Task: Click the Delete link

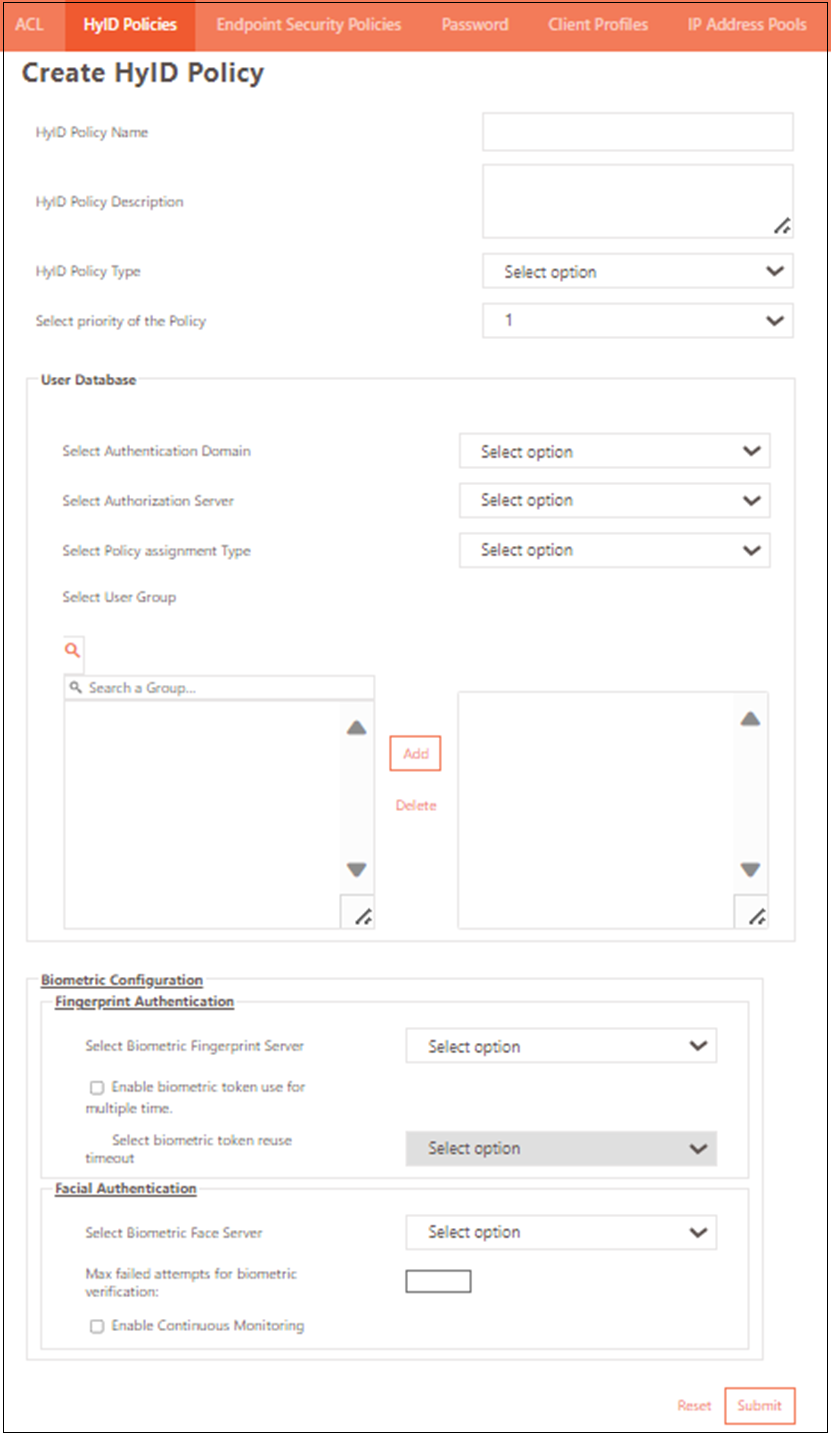Action: [x=416, y=805]
